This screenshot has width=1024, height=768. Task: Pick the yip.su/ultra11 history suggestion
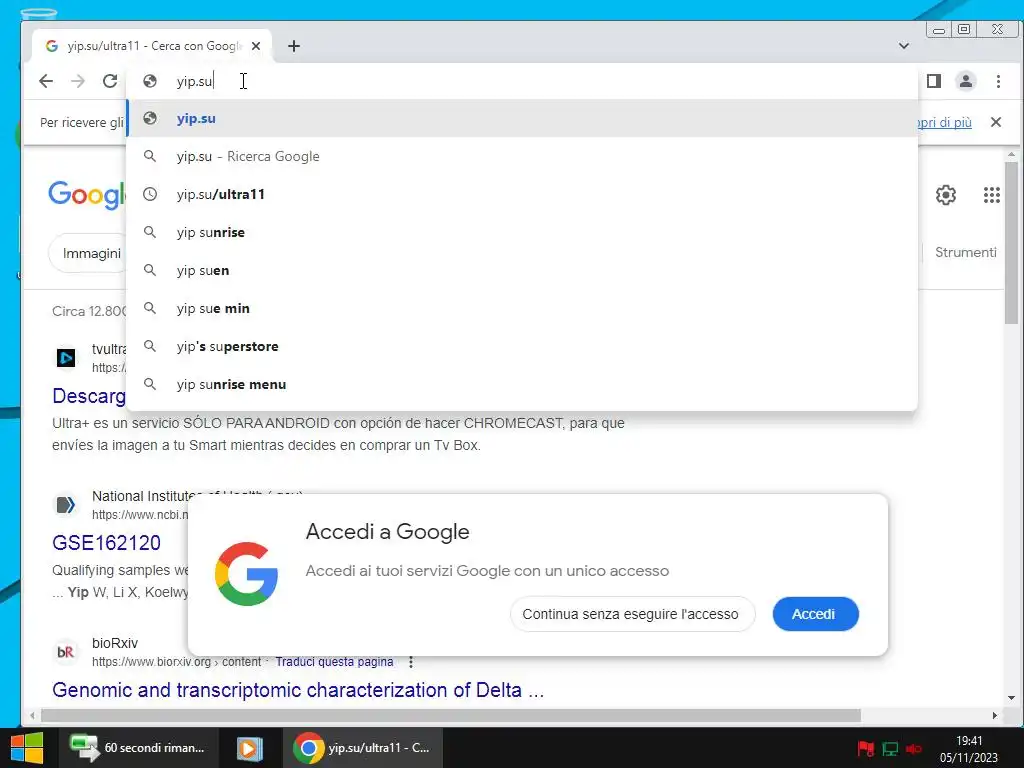point(522,195)
